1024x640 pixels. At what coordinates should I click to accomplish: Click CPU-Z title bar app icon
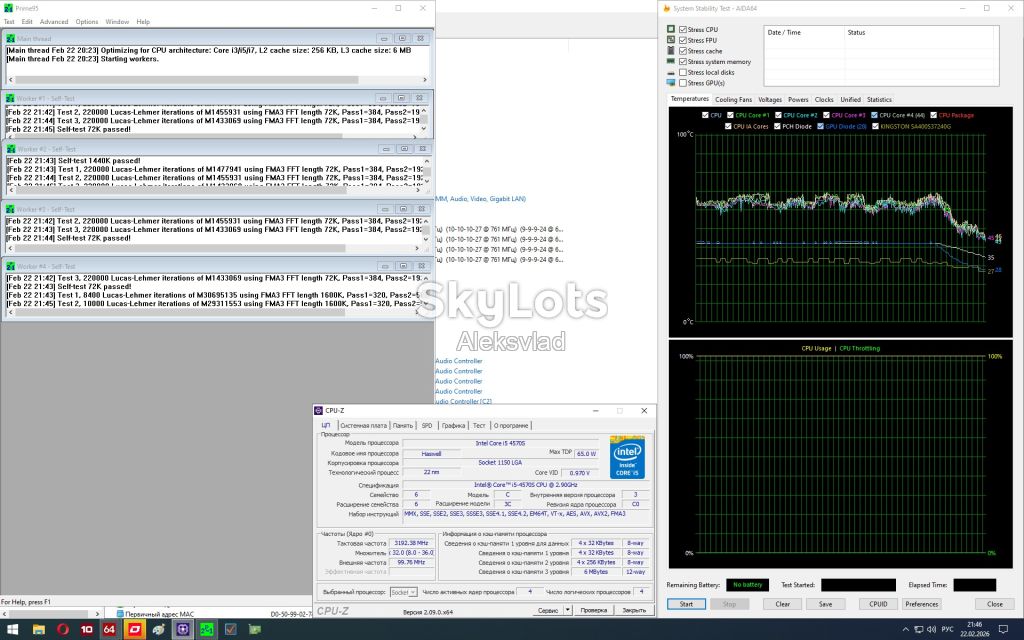click(319, 411)
